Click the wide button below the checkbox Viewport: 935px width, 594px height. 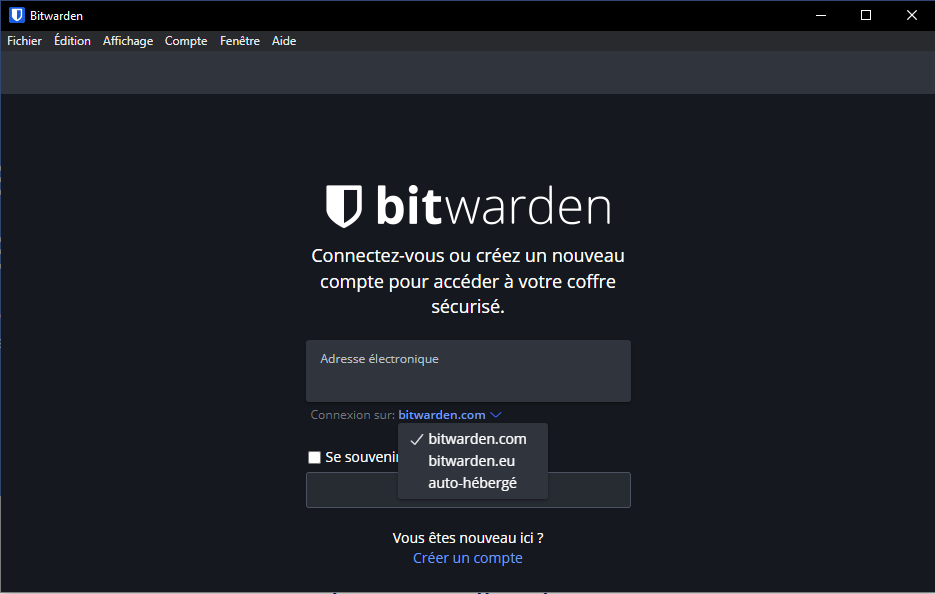pyautogui.click(x=468, y=490)
